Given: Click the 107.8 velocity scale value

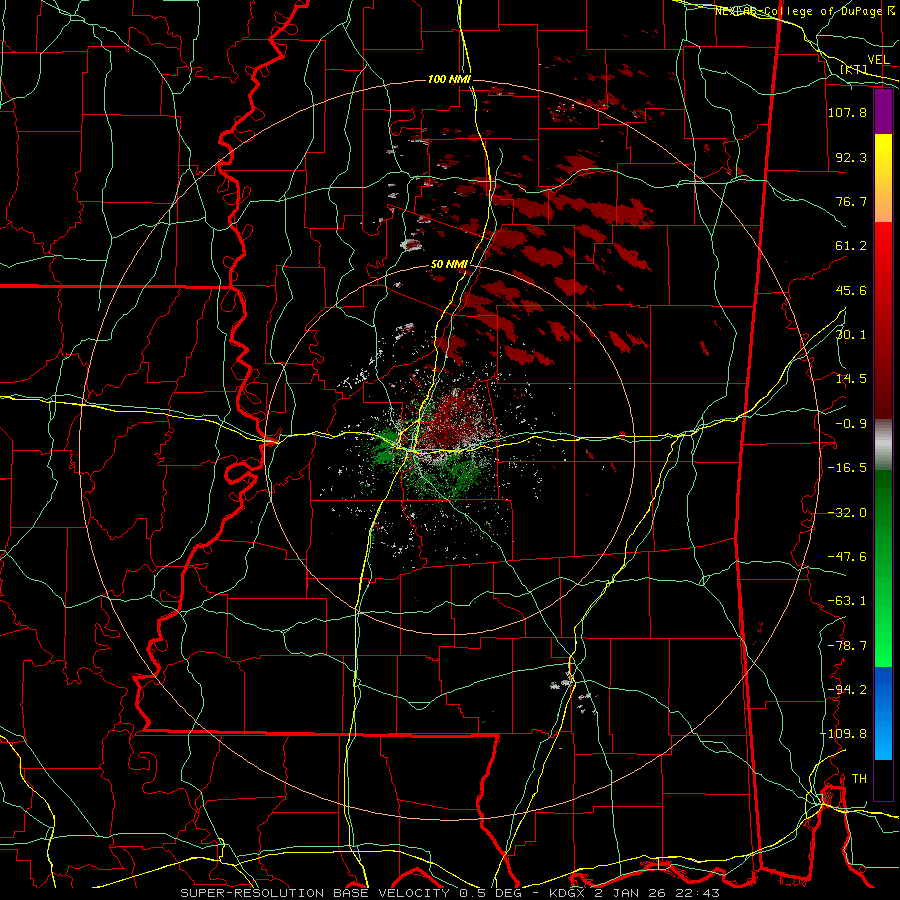Looking at the screenshot, I should click(x=847, y=112).
